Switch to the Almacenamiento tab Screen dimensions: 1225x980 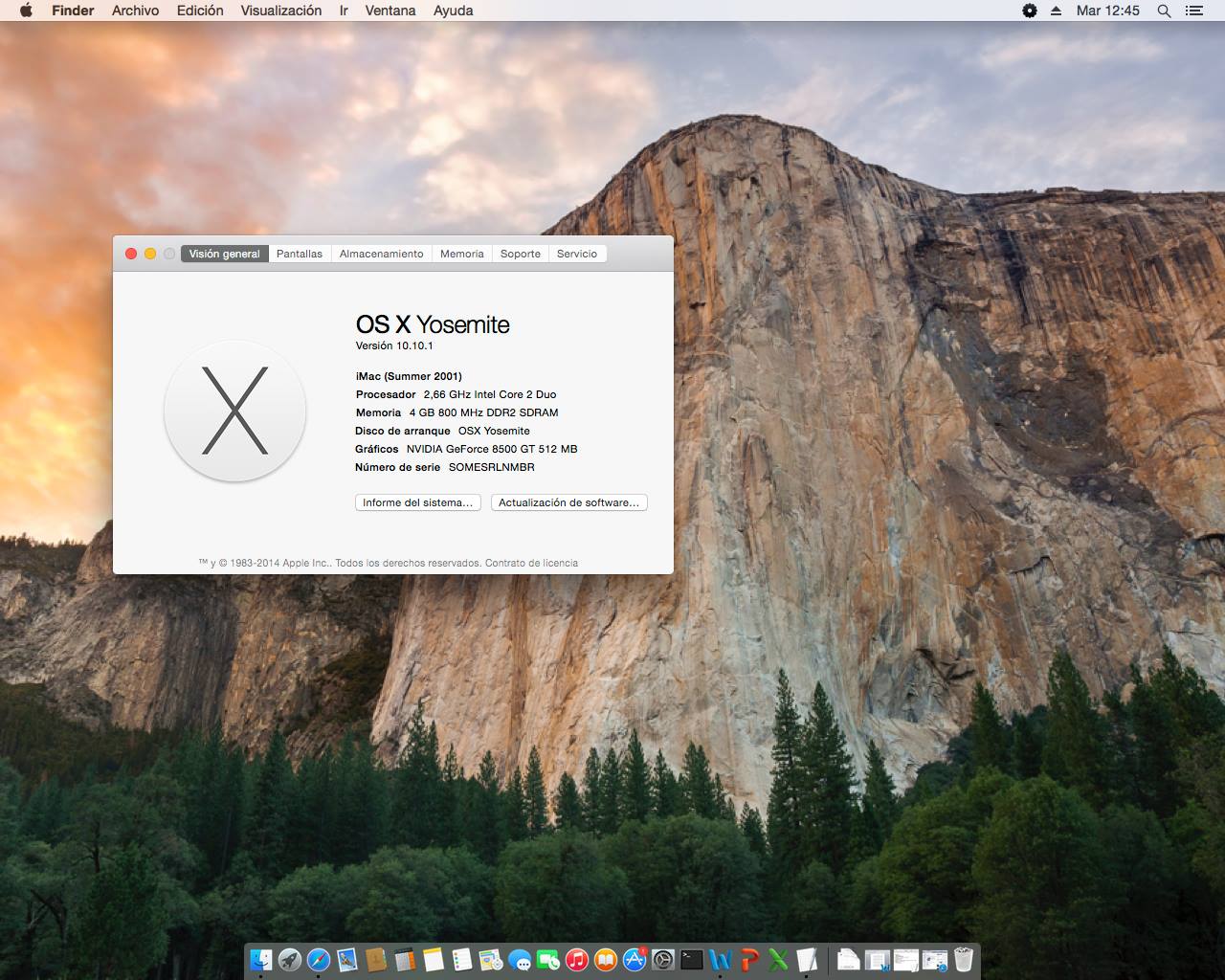pyautogui.click(x=381, y=254)
